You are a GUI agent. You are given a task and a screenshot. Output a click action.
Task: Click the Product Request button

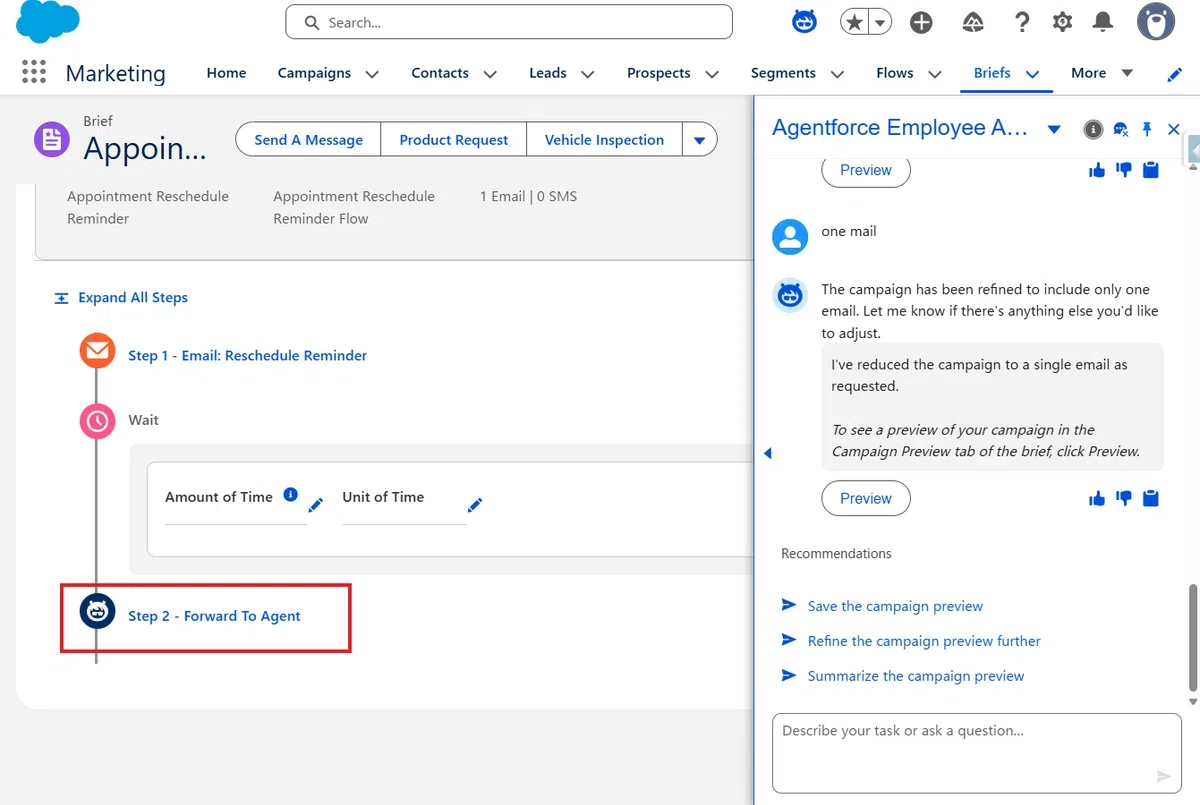454,140
